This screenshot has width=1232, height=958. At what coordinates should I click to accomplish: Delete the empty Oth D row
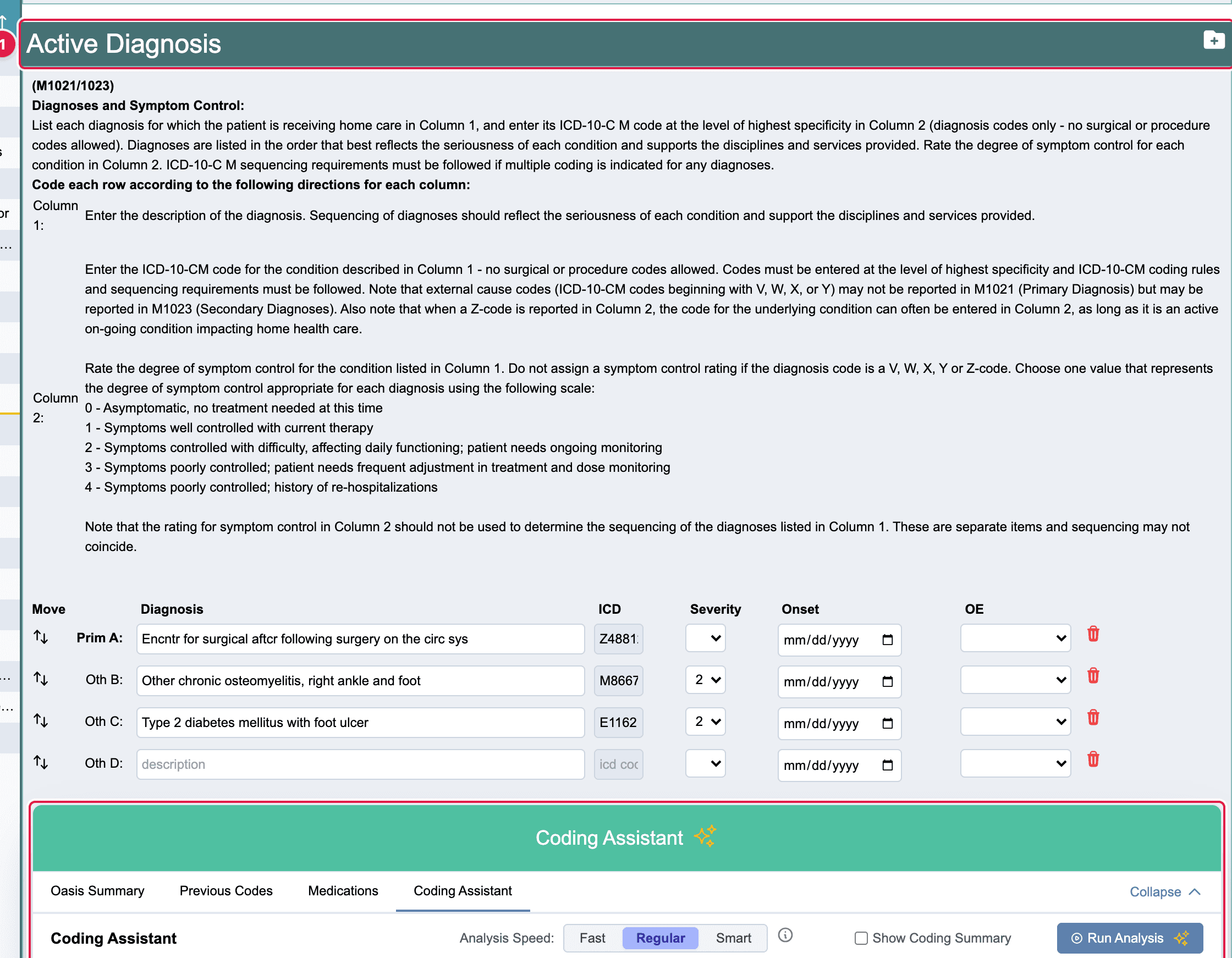pos(1093,759)
